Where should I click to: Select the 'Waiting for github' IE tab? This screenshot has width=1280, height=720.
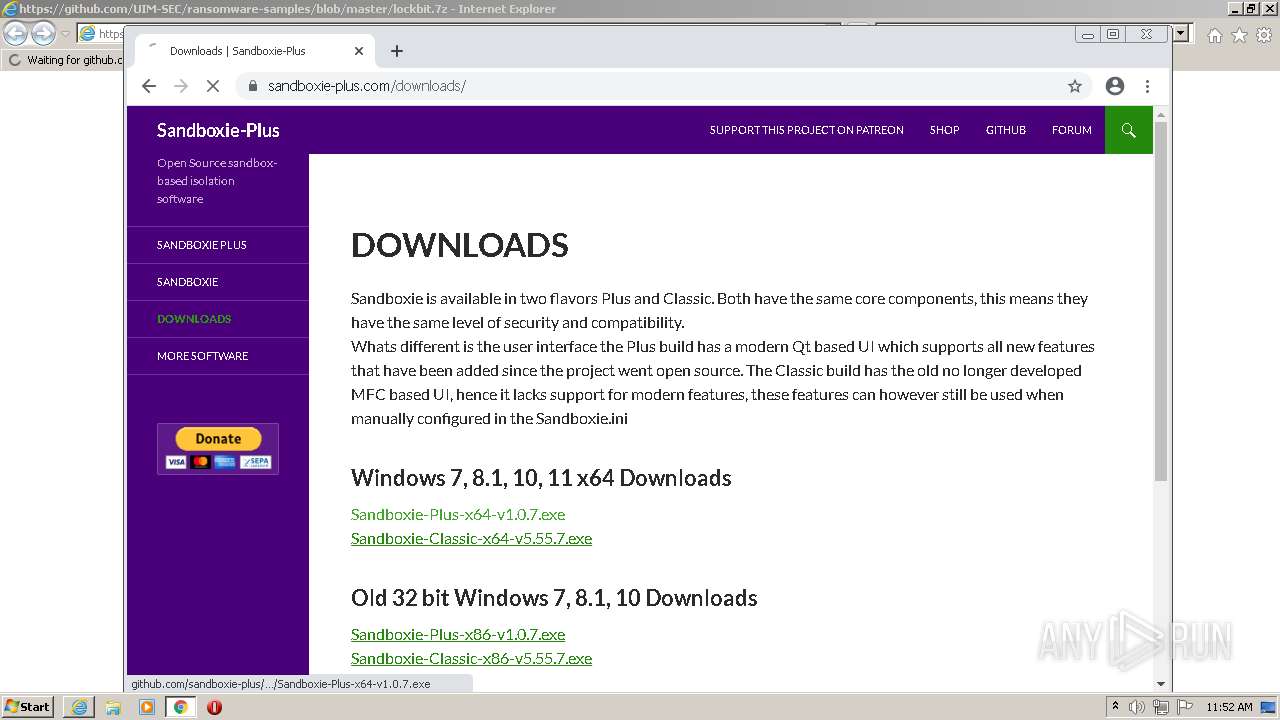pyautogui.click(x=66, y=60)
